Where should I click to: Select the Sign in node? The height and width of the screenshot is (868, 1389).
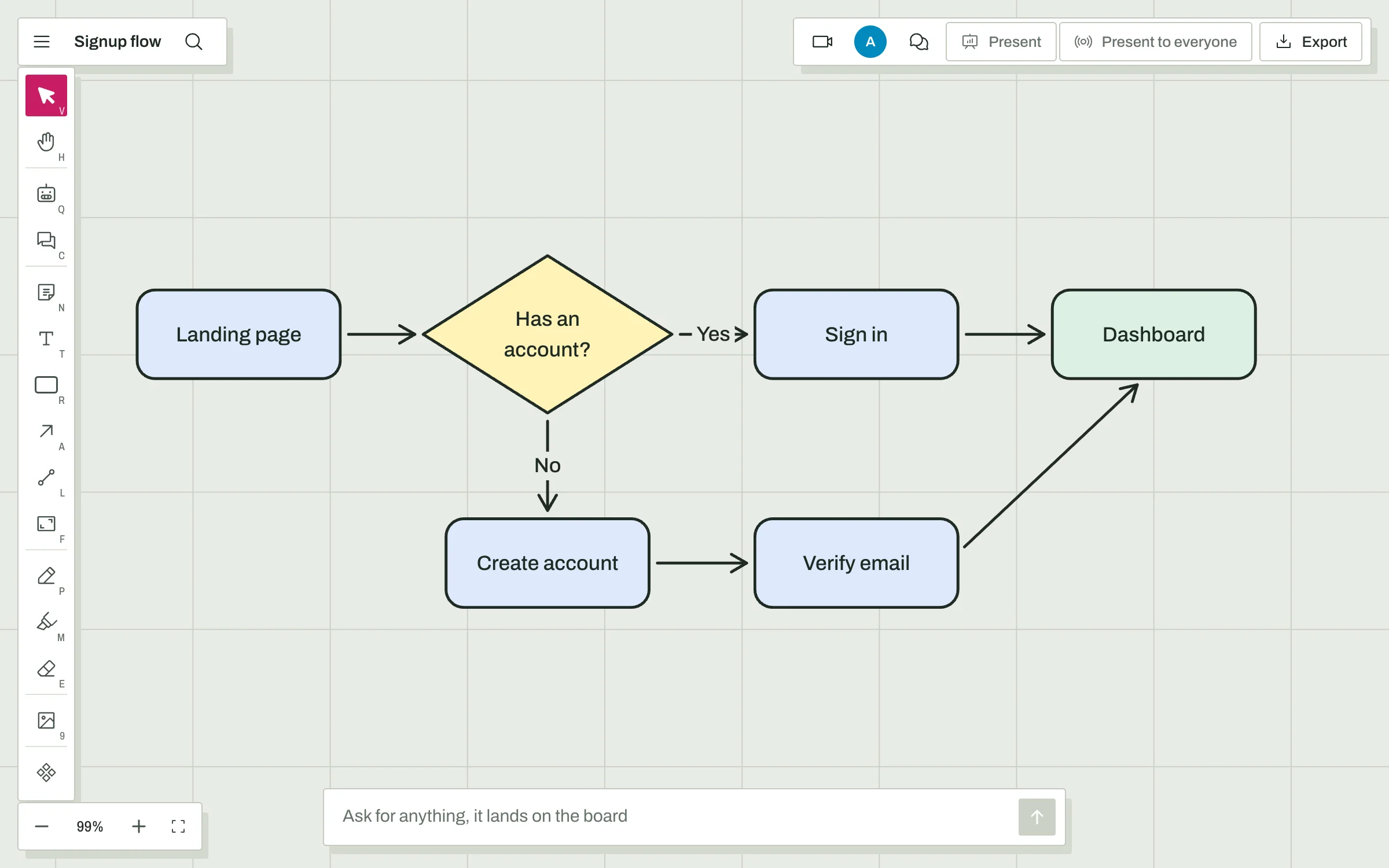click(x=856, y=334)
